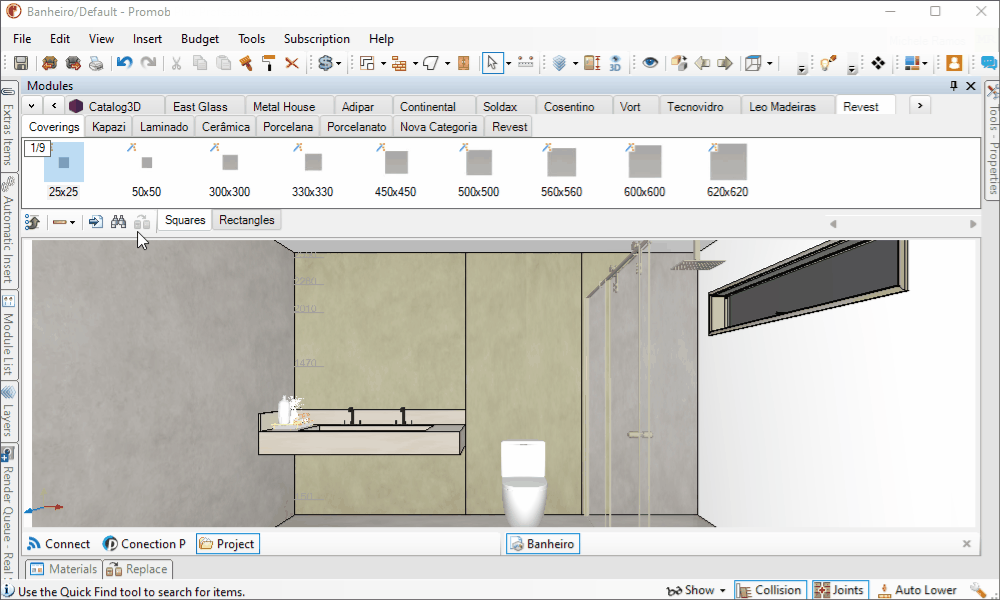Viewport: 1000px width, 600px height.
Task: Open the catalog list dropdown chevron
Action: click(x=31, y=105)
